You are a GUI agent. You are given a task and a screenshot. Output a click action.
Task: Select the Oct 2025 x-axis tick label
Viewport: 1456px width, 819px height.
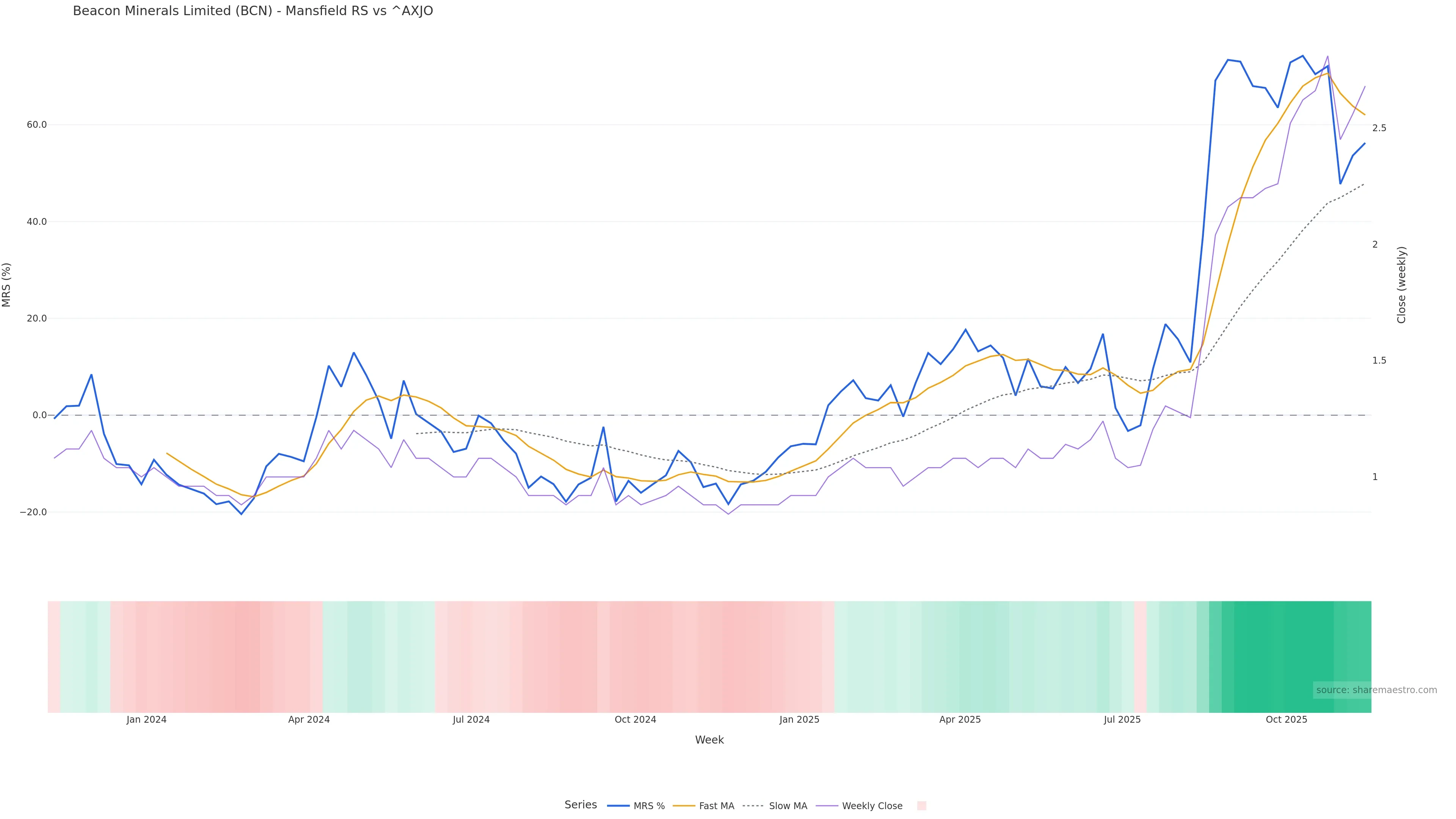(1286, 720)
